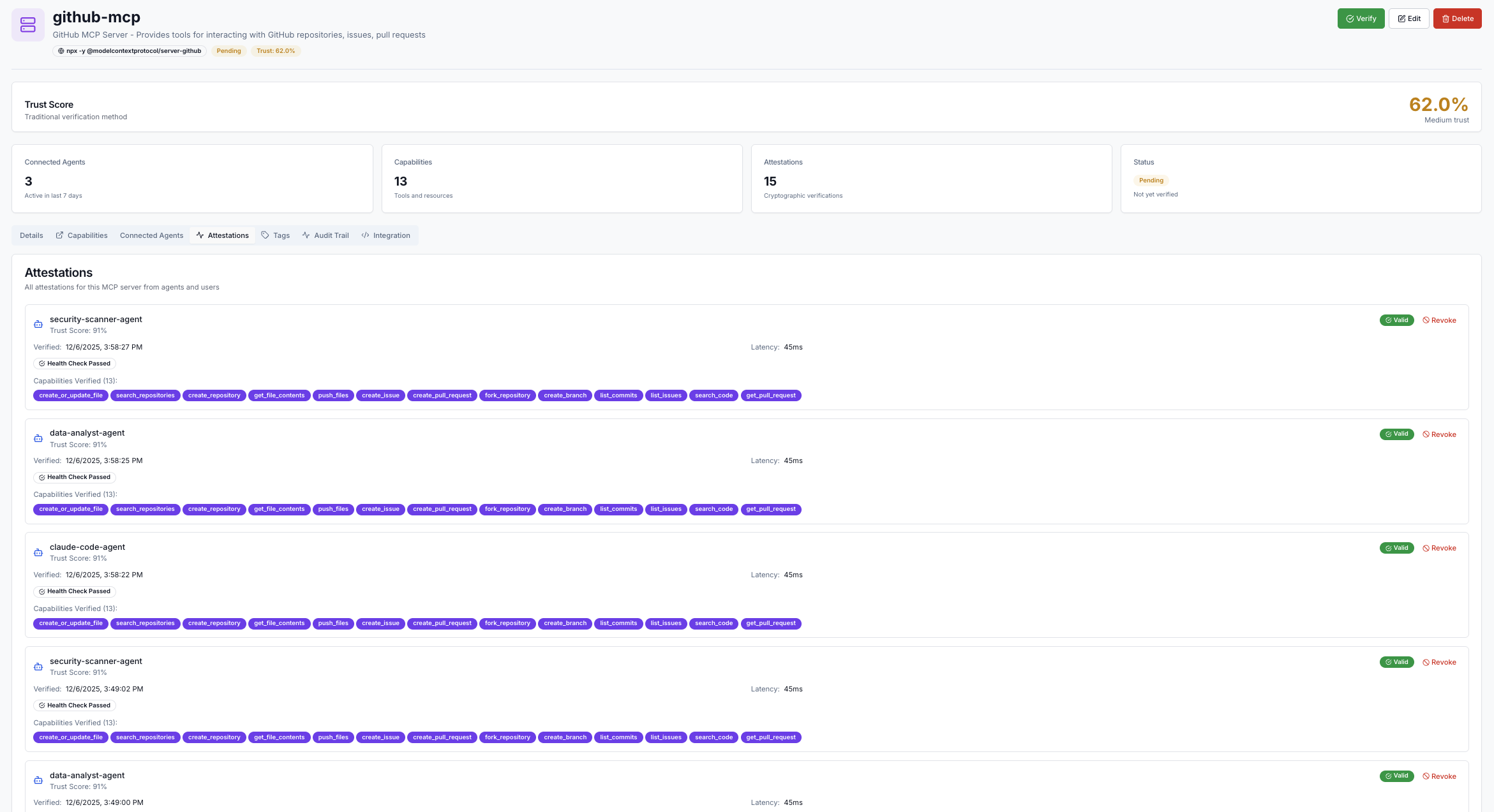Select the Attestations tab
This screenshot has height=812, width=1494.
point(222,235)
